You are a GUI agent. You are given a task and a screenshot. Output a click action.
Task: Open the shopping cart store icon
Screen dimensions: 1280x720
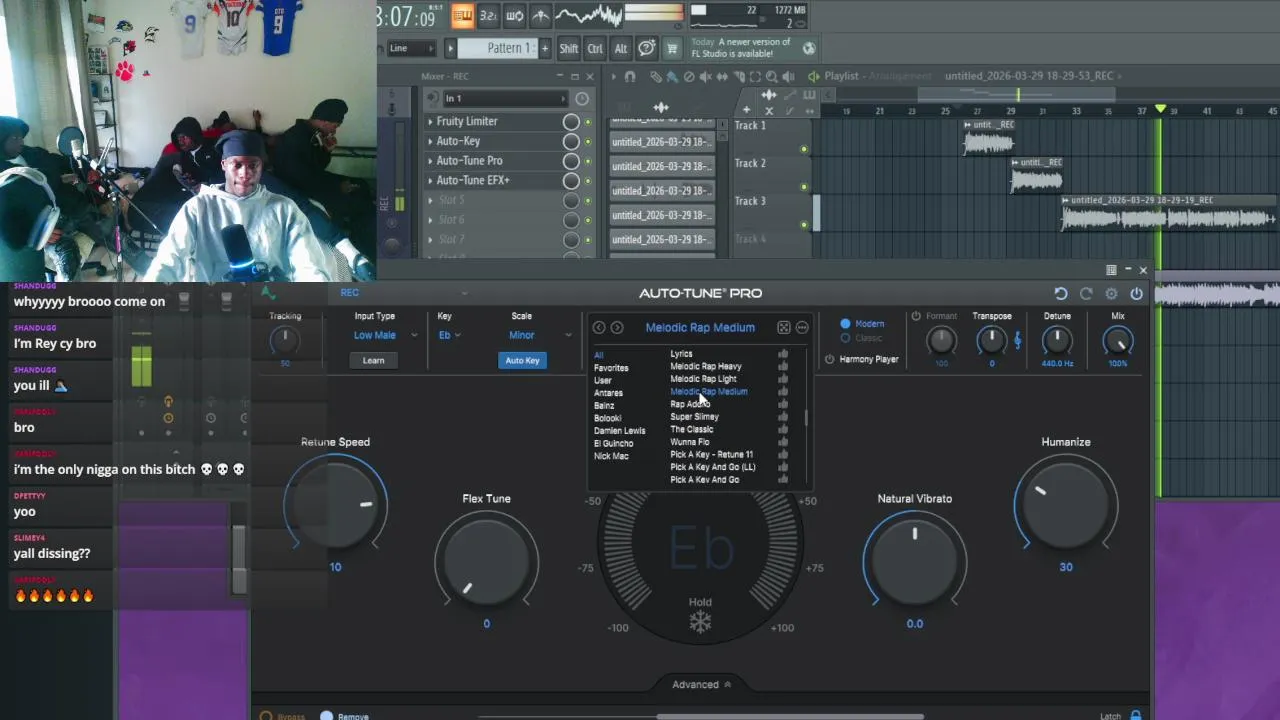click(672, 48)
